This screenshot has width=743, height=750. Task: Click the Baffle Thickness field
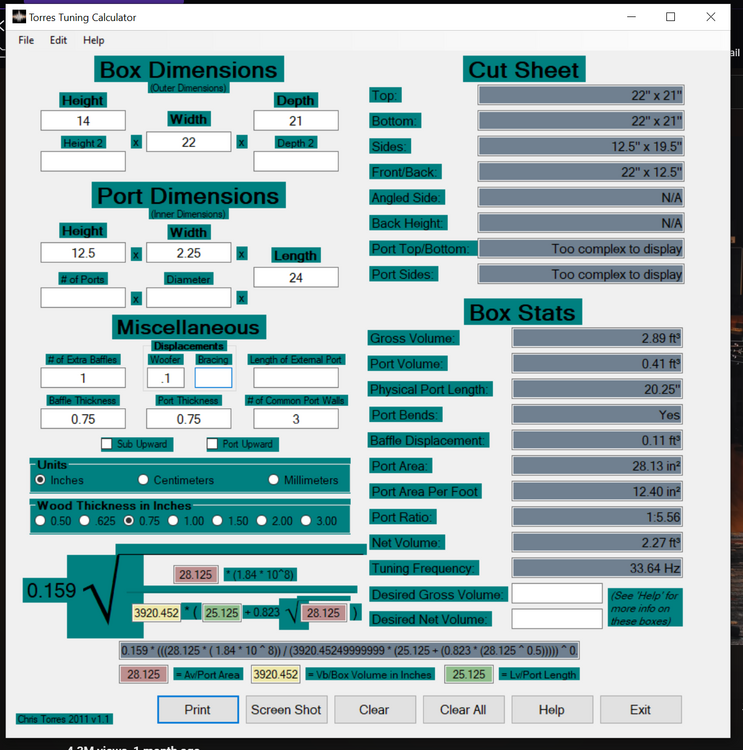pos(83,419)
